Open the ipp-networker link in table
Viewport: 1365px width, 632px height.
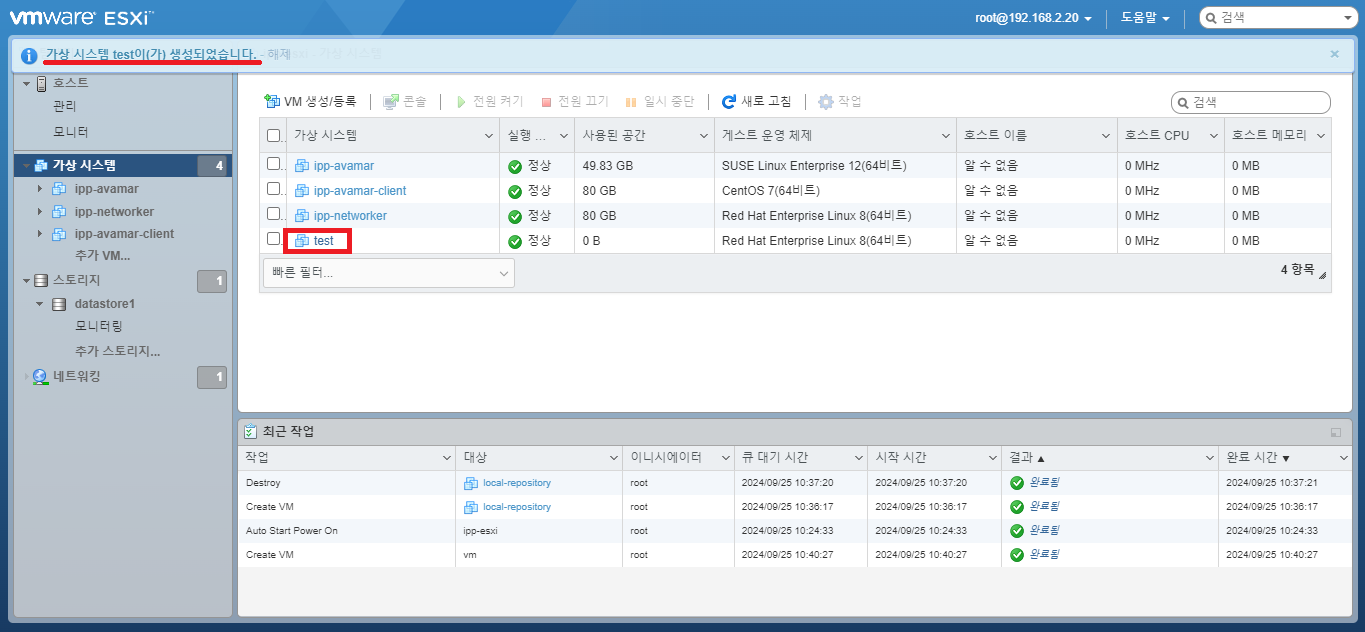click(x=350, y=216)
